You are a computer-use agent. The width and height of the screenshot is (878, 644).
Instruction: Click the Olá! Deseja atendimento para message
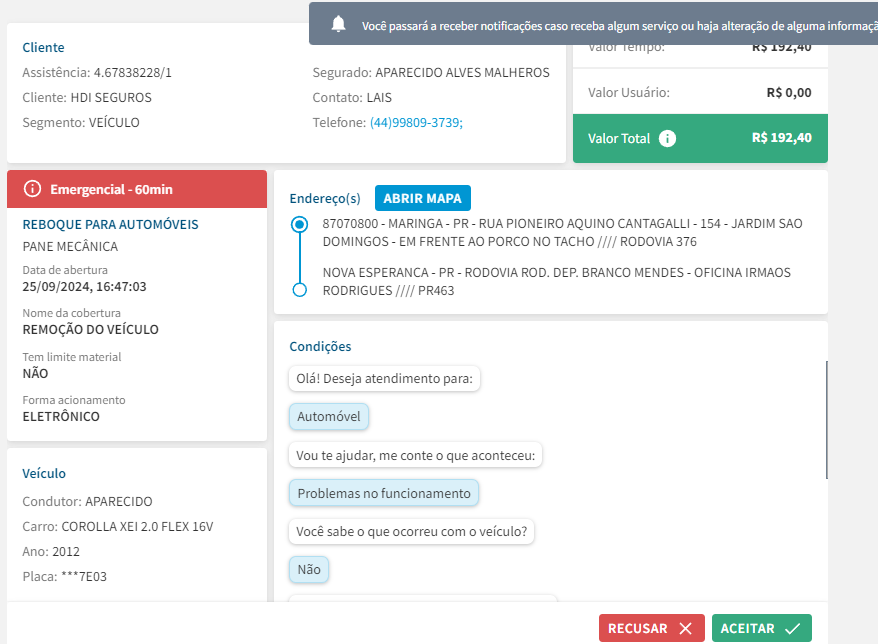(x=384, y=379)
